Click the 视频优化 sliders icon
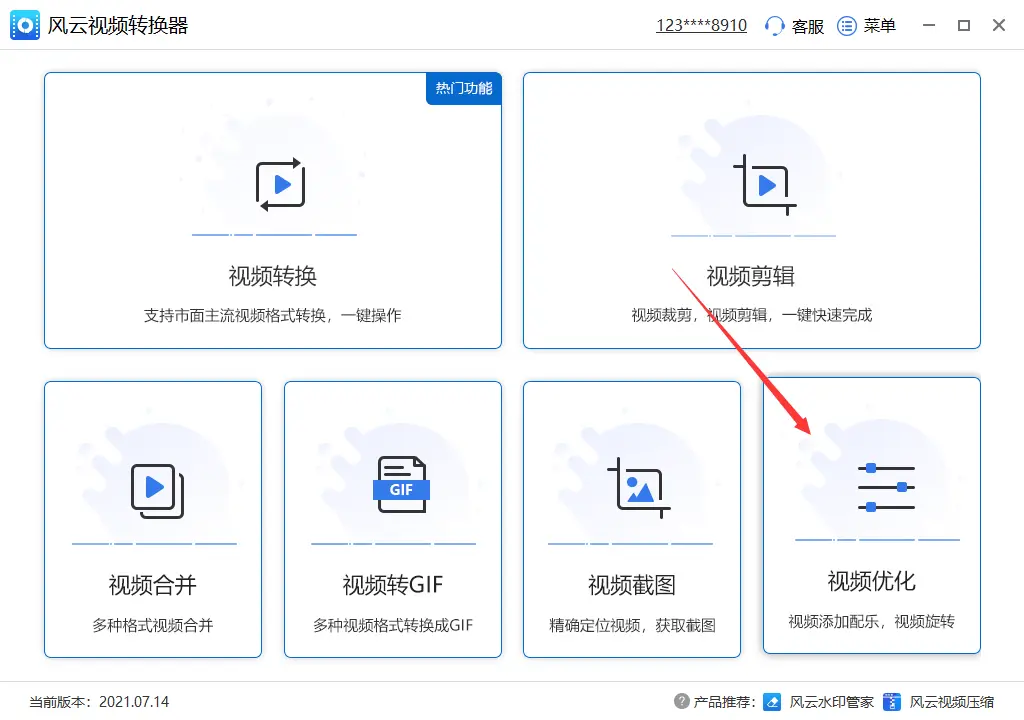Image resolution: width=1024 pixels, height=720 pixels. [886, 487]
